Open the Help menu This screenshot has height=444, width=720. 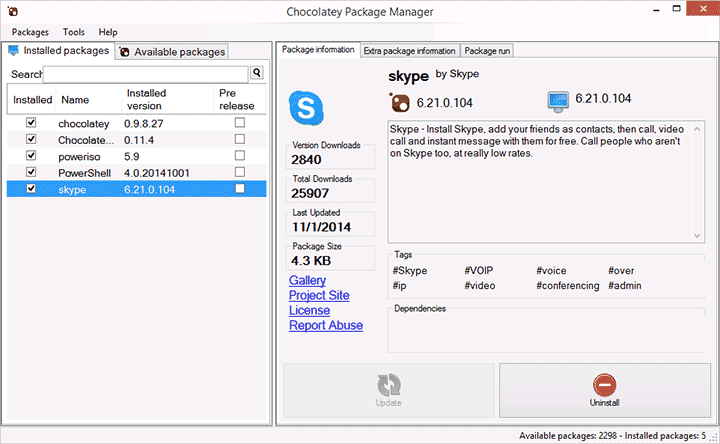[x=108, y=32]
